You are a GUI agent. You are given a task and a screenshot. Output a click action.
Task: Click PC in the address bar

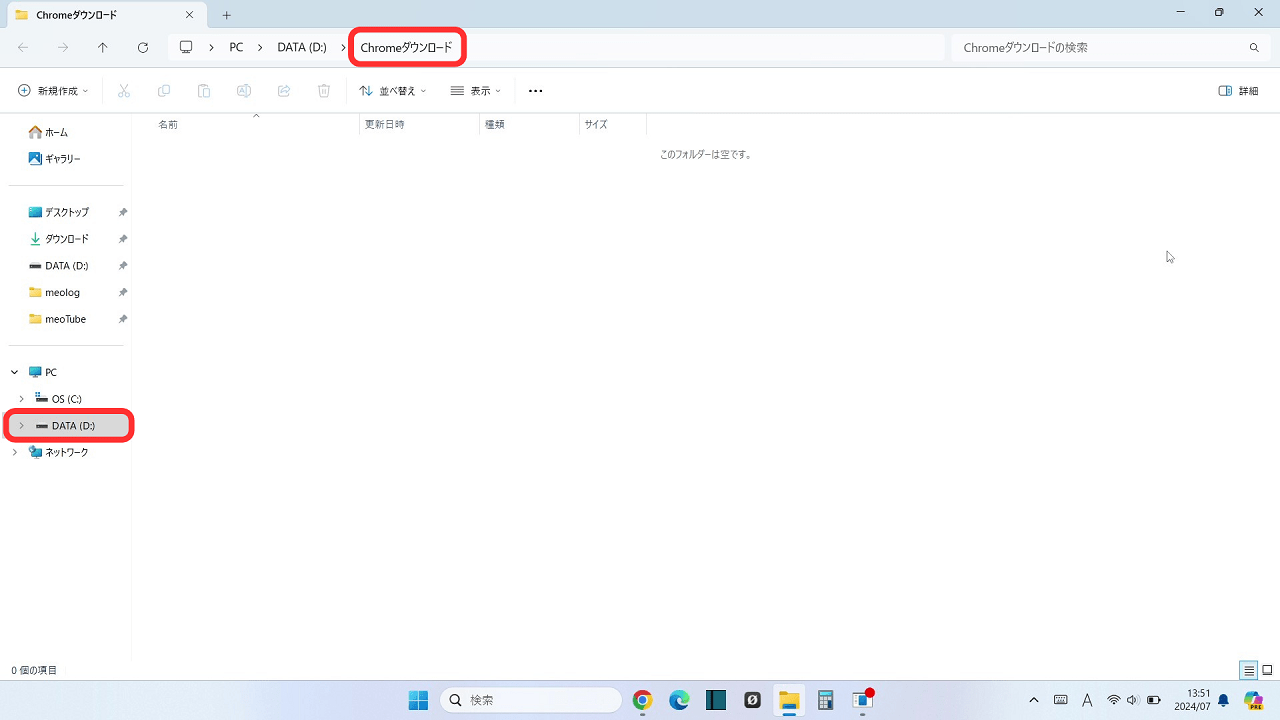(236, 47)
